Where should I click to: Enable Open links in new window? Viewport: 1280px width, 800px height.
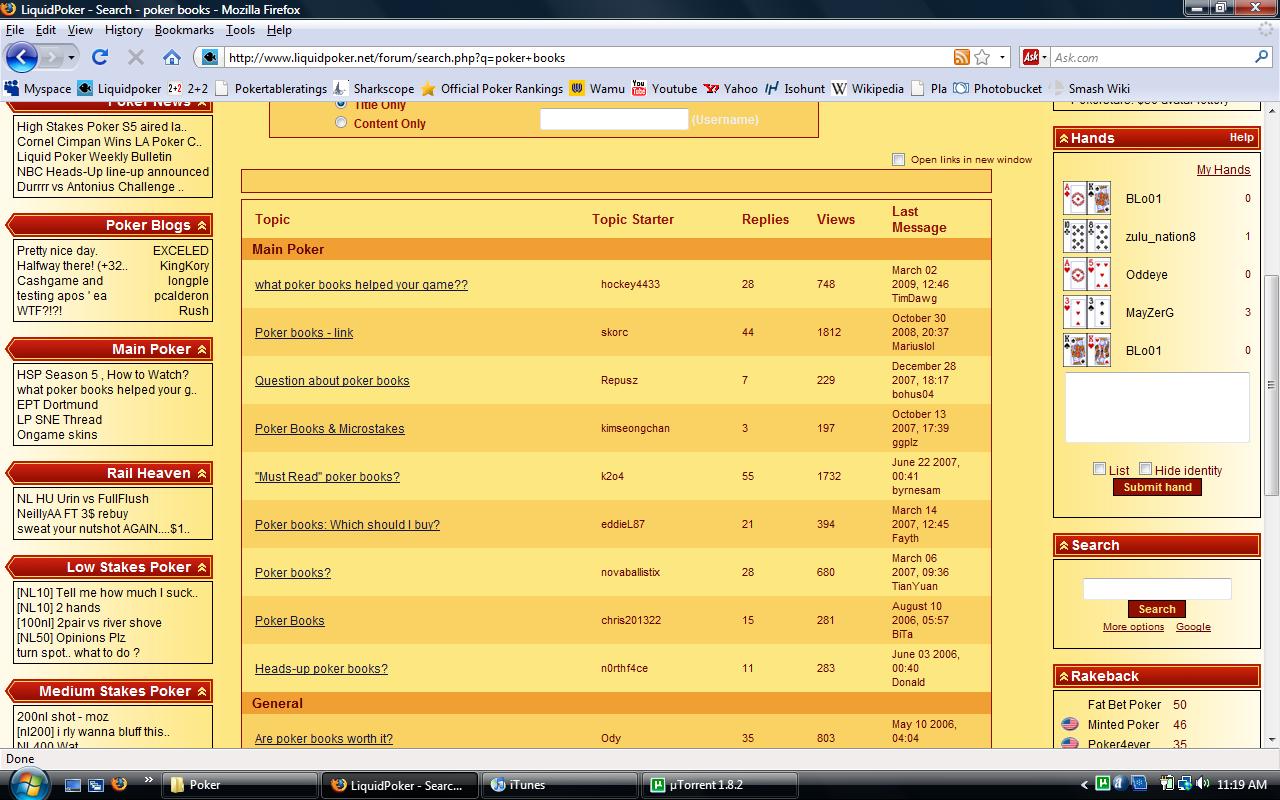click(x=898, y=159)
